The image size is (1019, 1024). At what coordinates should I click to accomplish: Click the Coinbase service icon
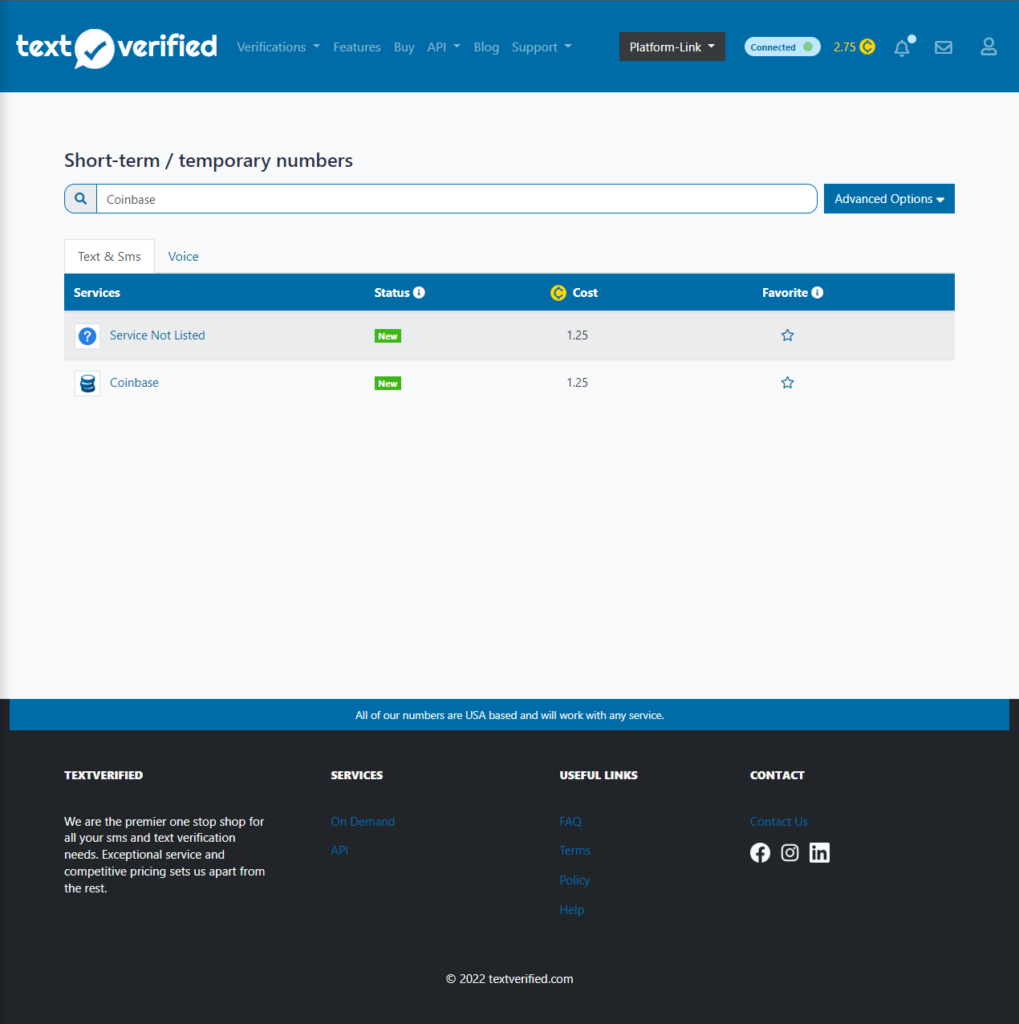[x=88, y=383]
